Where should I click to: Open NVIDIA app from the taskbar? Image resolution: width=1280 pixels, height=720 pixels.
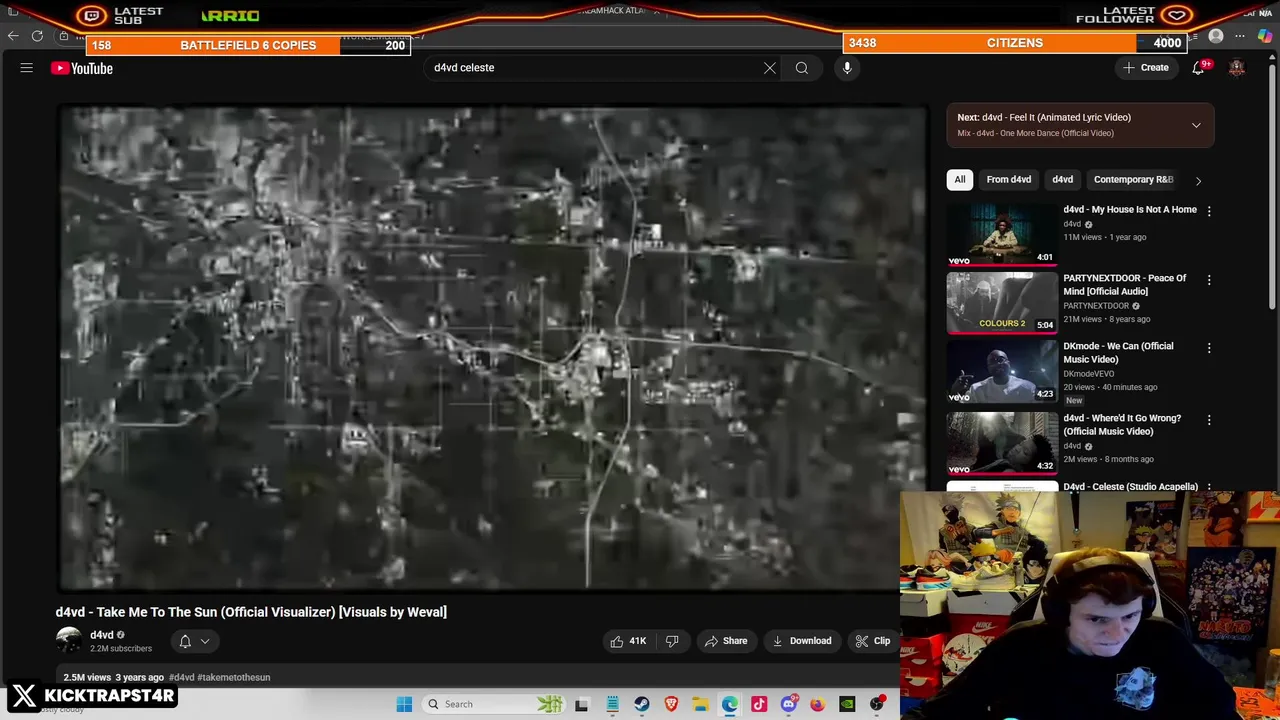(x=848, y=704)
